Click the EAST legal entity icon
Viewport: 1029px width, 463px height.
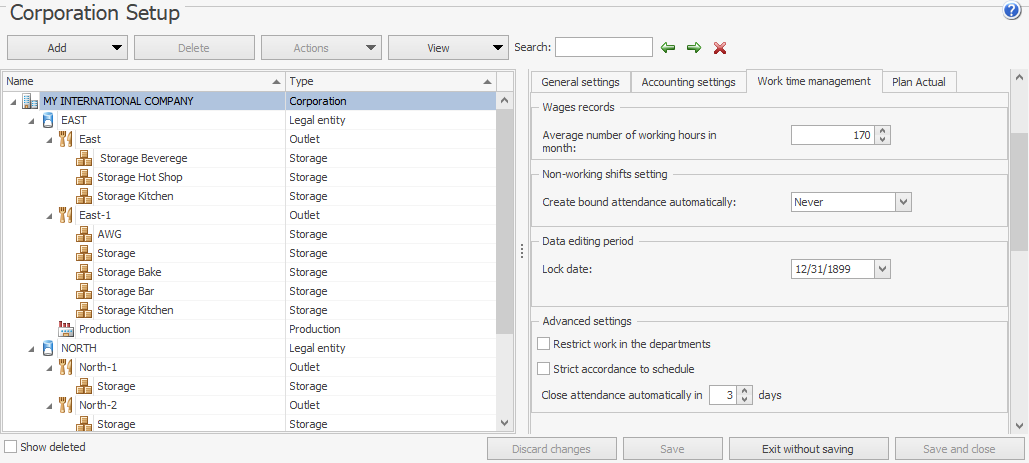tap(48, 120)
